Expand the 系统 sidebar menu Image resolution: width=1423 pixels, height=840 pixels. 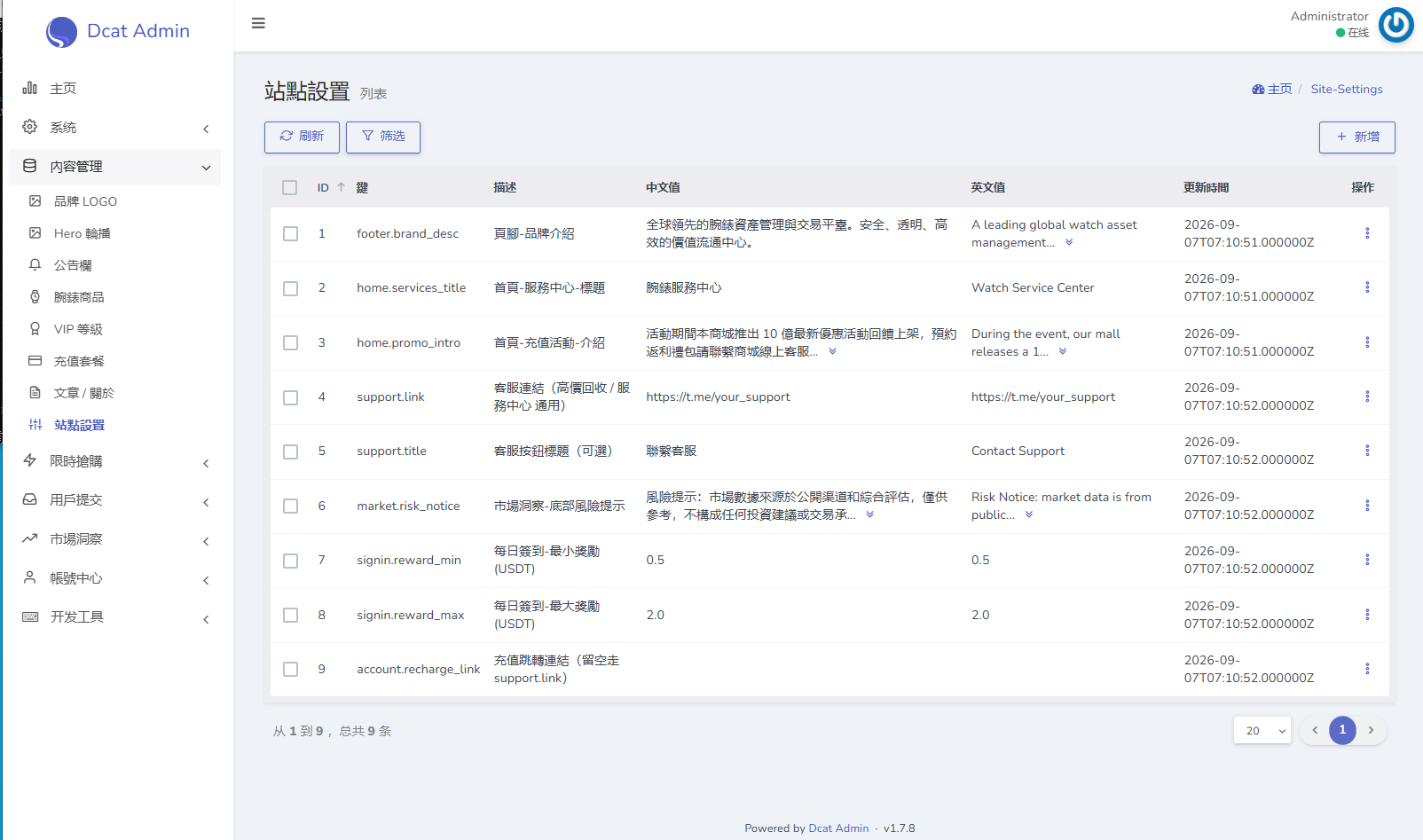click(x=116, y=128)
